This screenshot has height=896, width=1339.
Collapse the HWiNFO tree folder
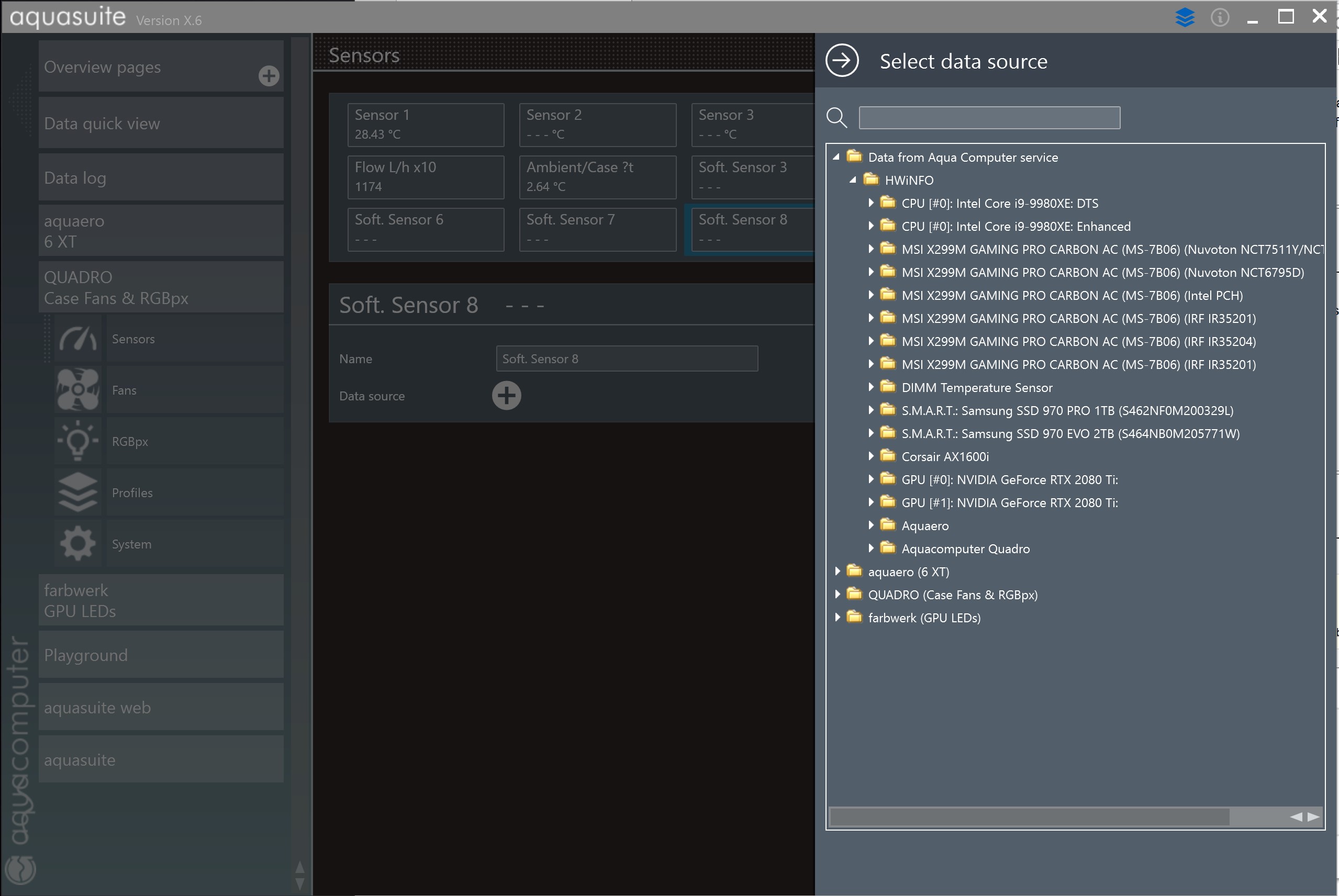click(853, 180)
